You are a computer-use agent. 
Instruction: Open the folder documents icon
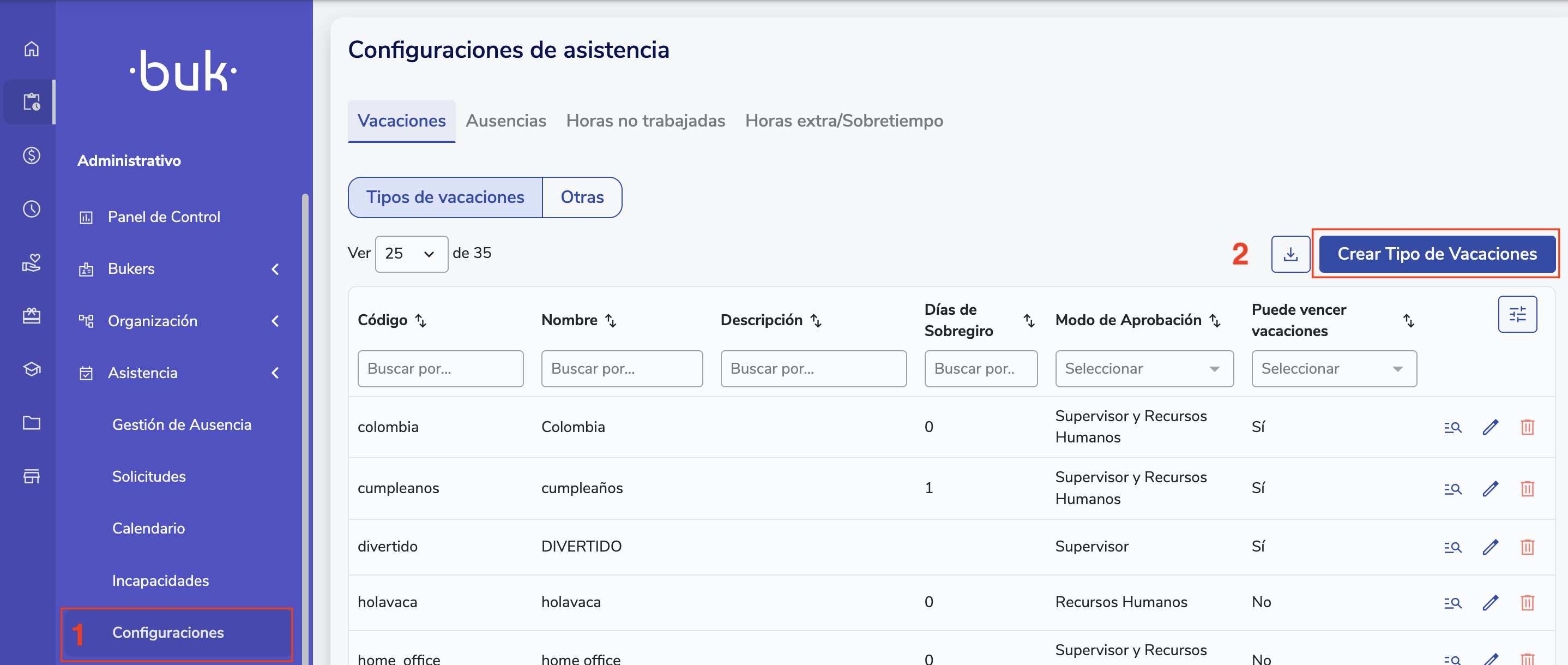click(x=32, y=423)
